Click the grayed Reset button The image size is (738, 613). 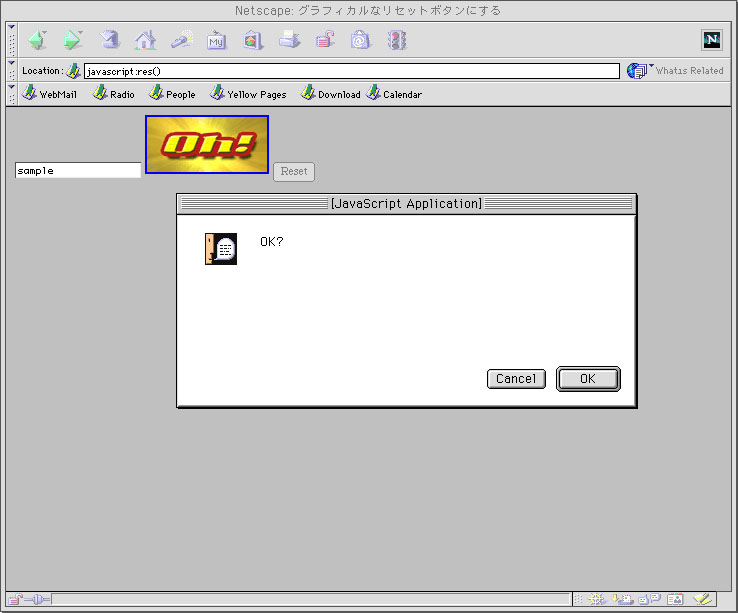coord(294,171)
